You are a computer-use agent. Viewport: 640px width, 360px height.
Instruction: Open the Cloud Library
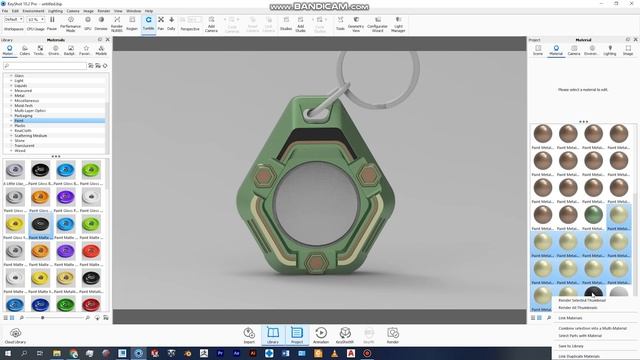click(15, 336)
